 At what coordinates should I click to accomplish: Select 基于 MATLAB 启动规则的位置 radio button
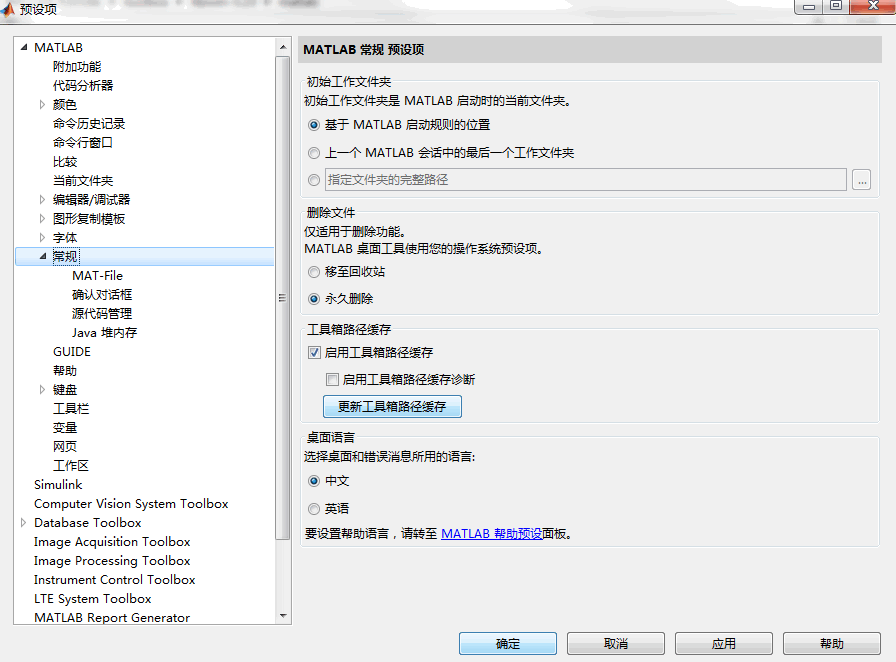coord(314,125)
